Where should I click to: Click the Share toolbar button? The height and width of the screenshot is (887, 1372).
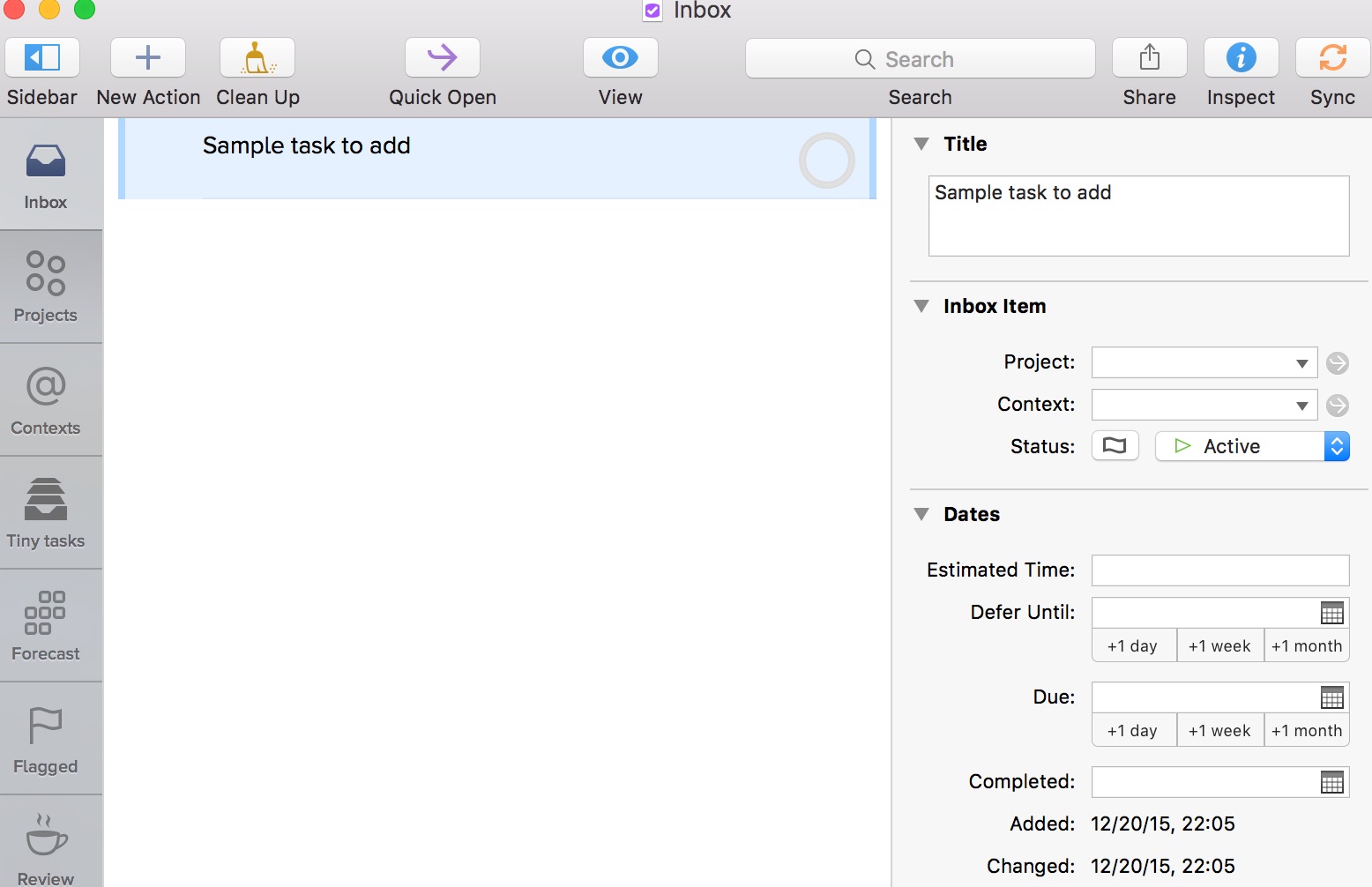click(1150, 58)
